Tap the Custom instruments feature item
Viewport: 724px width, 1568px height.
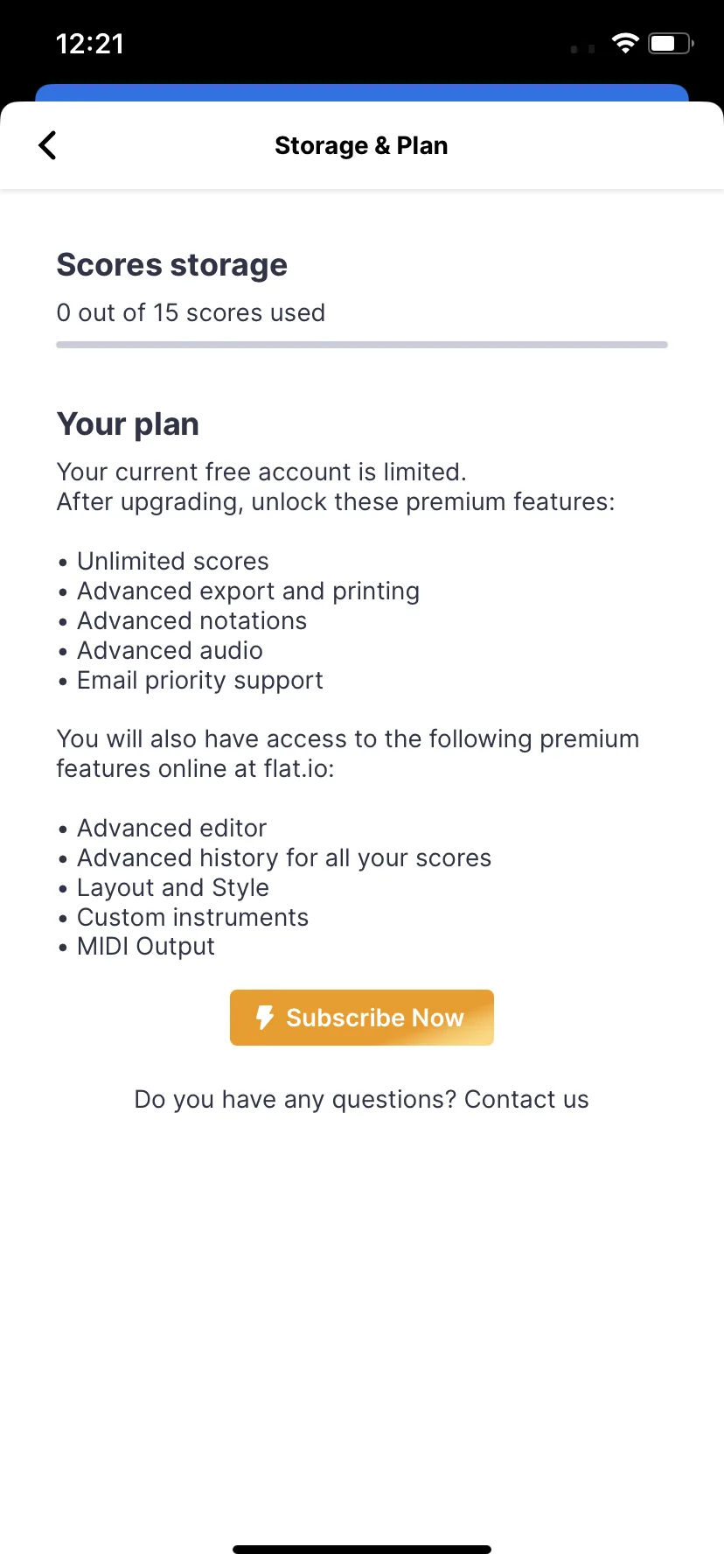tap(192, 917)
